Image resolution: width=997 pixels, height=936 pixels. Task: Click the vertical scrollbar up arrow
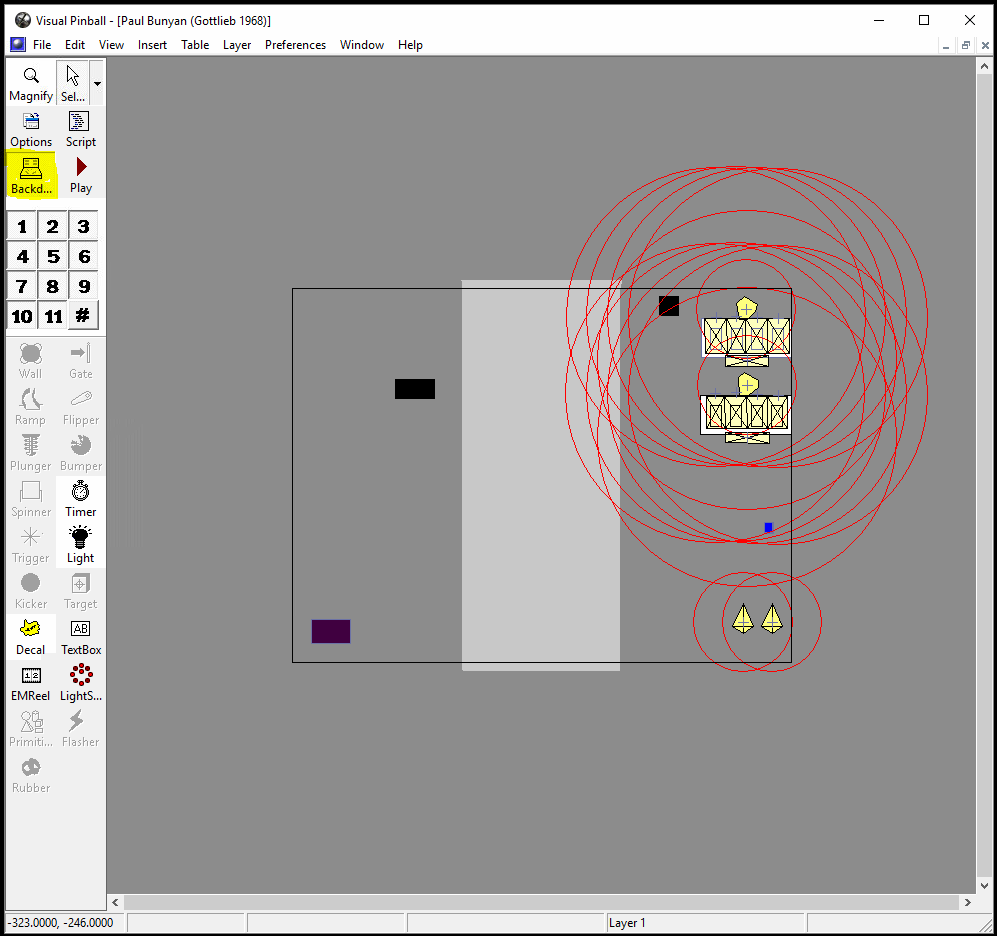coord(984,65)
